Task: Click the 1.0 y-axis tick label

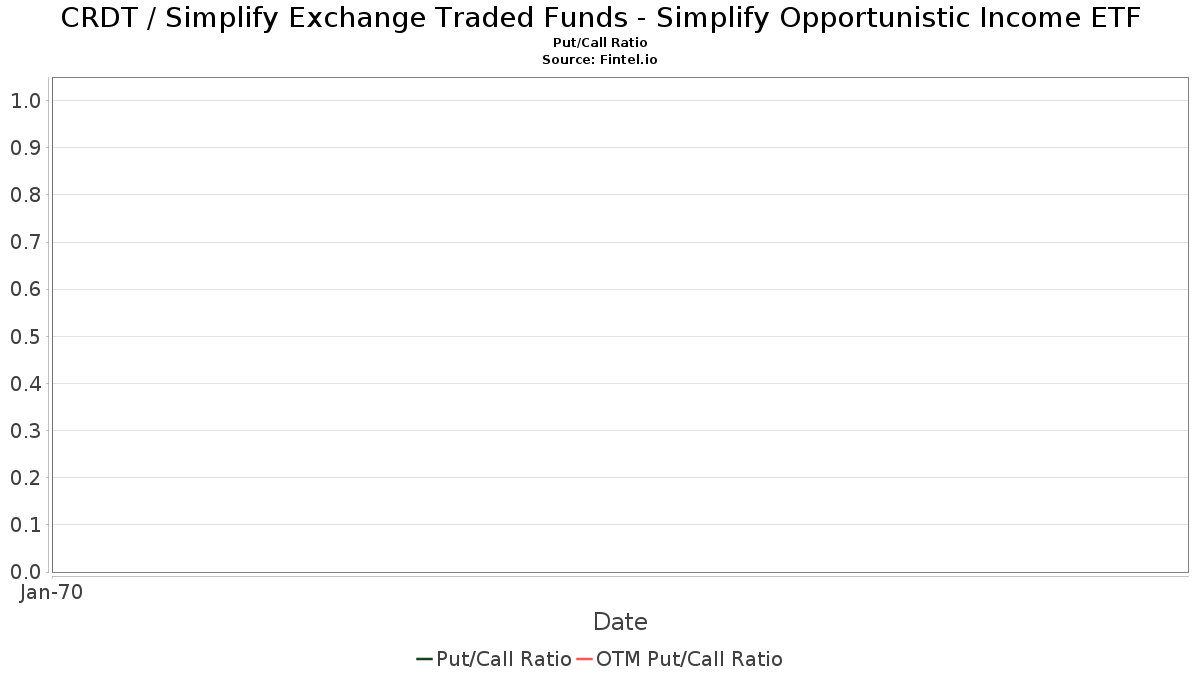Action: (25, 101)
